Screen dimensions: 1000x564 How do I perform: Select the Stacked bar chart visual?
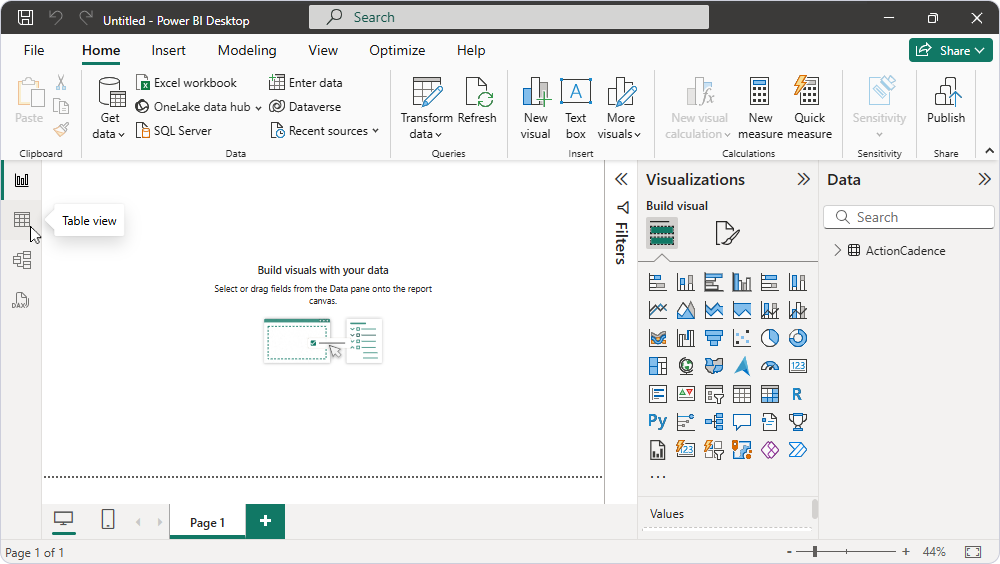[x=658, y=282]
